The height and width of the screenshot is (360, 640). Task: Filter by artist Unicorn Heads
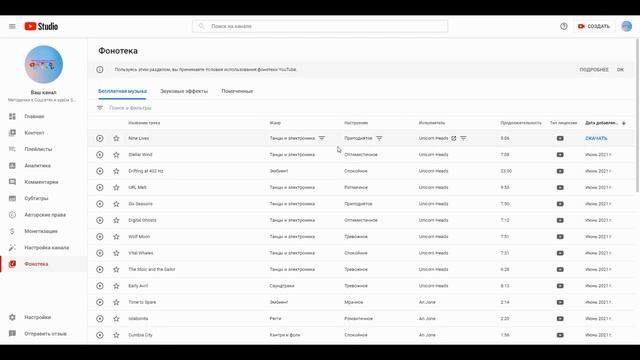pyautogui.click(x=463, y=138)
